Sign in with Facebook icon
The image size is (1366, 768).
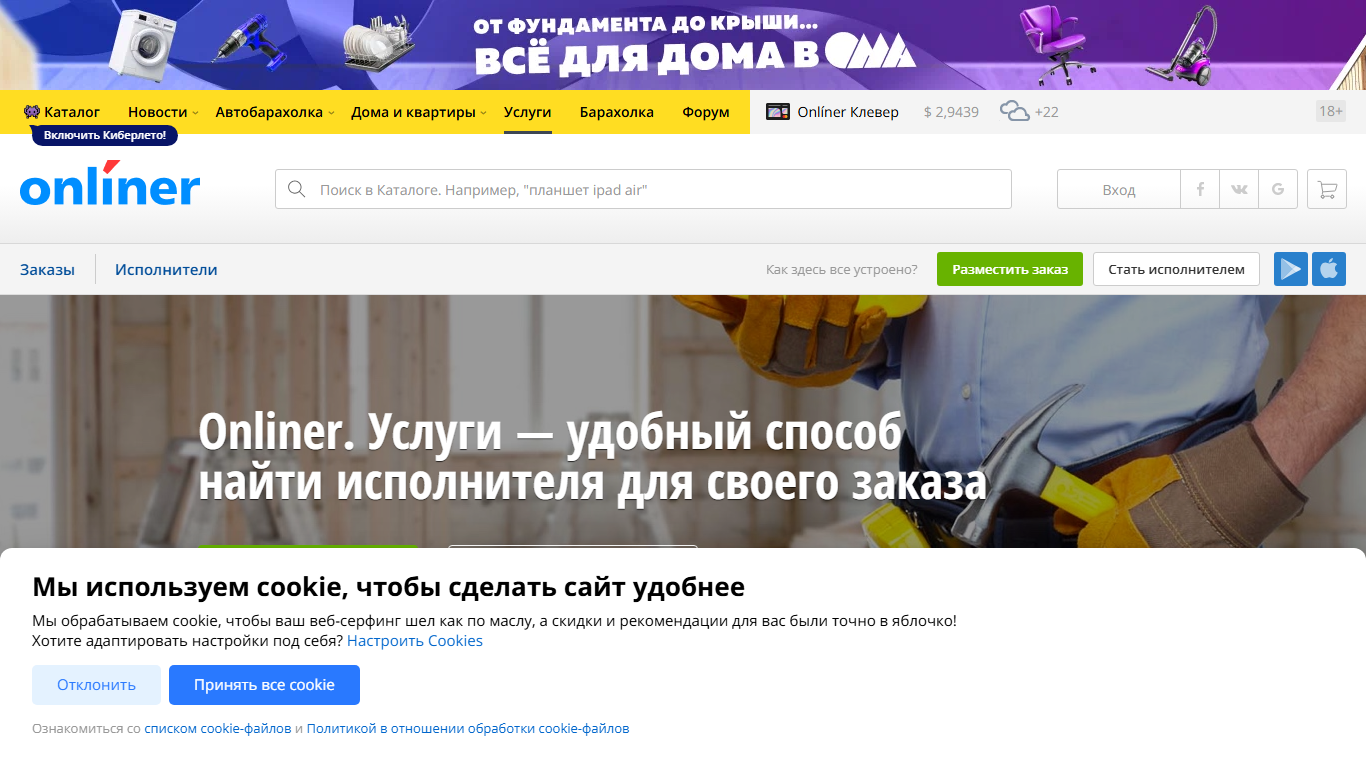pyautogui.click(x=1200, y=189)
